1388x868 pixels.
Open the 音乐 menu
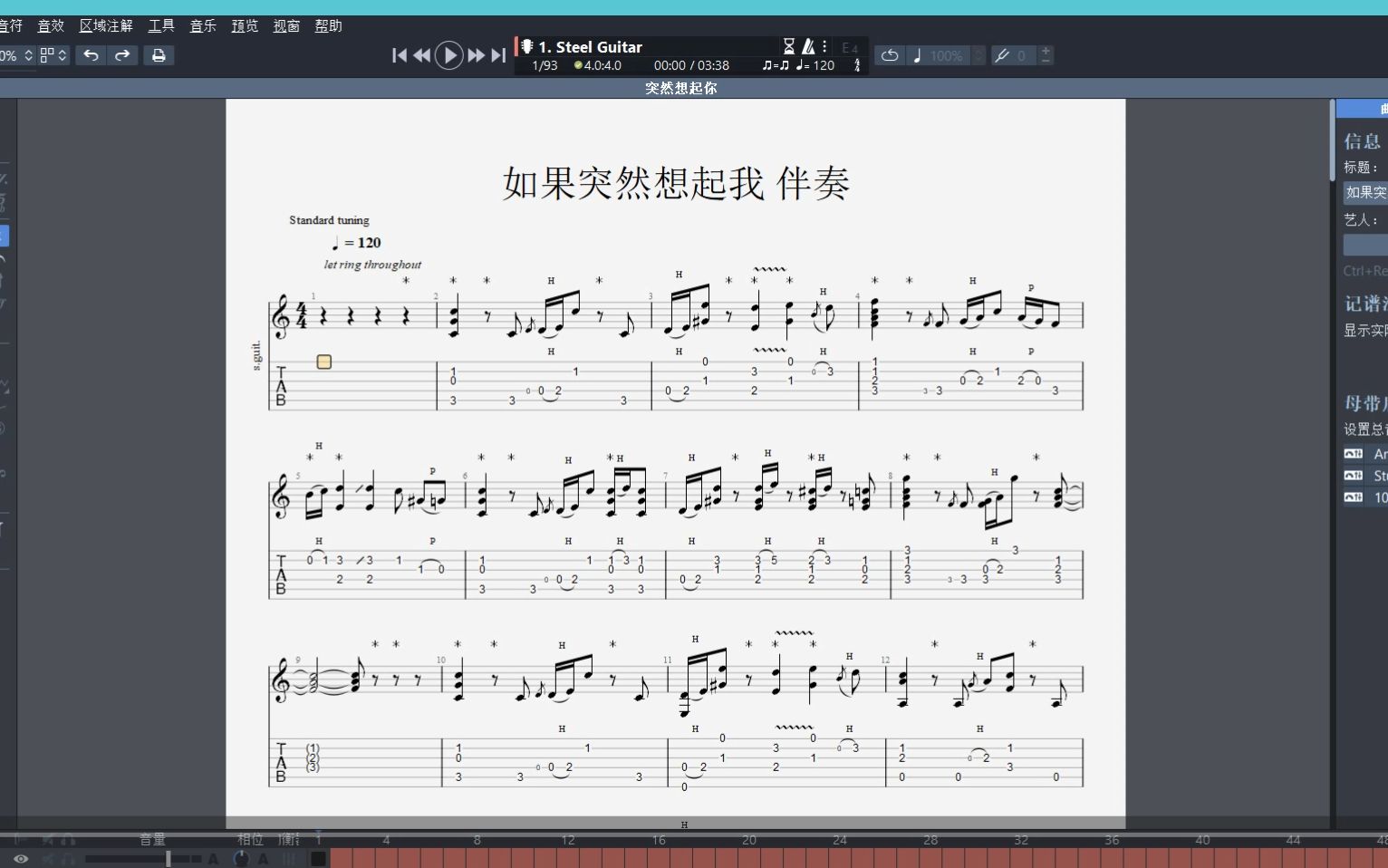tap(203, 25)
